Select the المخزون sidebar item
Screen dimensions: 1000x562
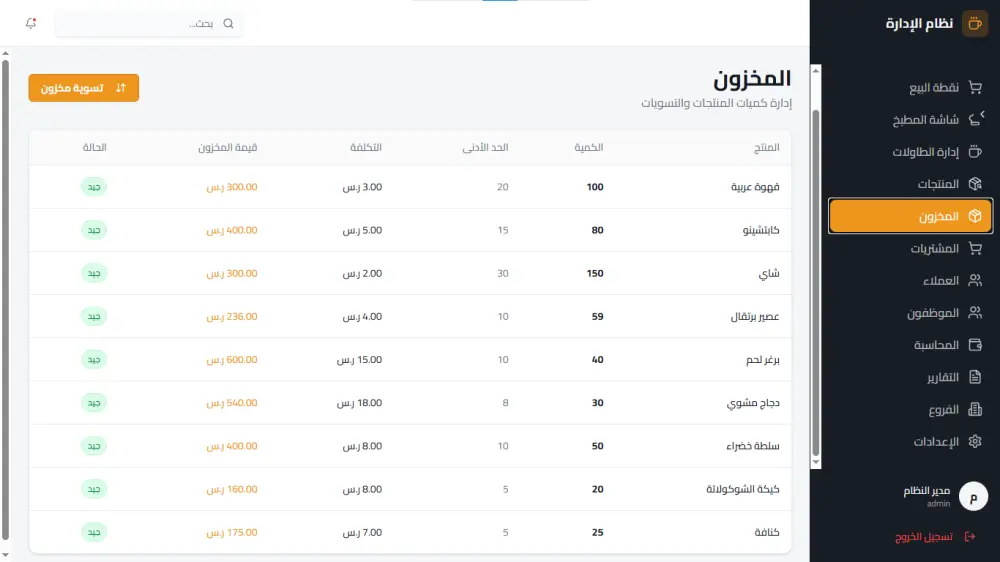click(x=910, y=216)
